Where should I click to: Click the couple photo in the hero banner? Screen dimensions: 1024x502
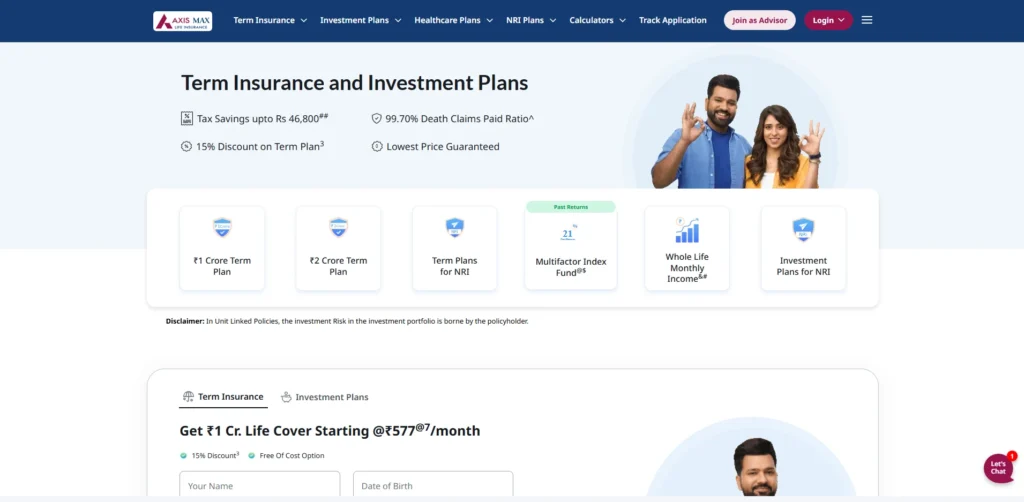tap(738, 131)
